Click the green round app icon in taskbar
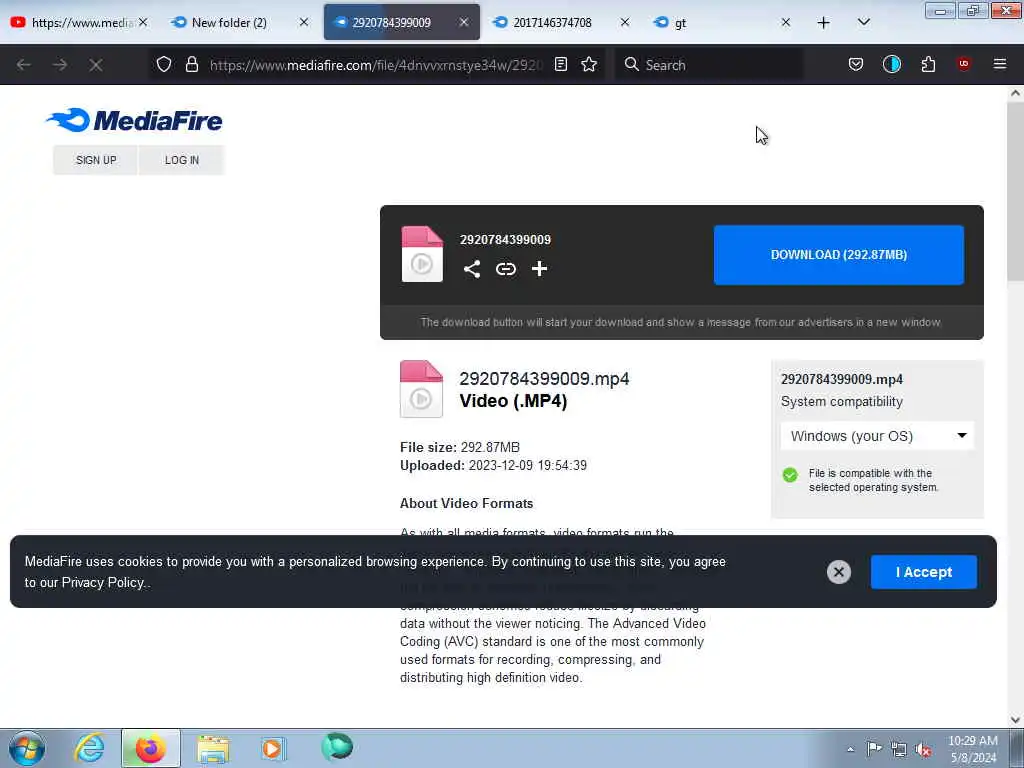Viewport: 1024px width, 768px height. pos(337,747)
